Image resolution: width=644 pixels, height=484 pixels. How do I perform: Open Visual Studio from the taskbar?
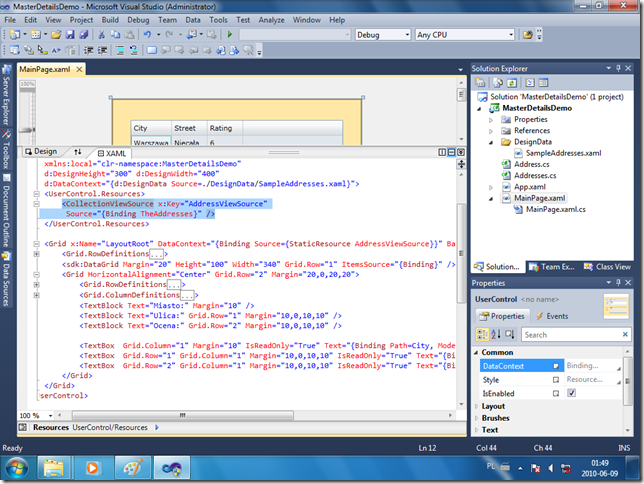(x=172, y=468)
